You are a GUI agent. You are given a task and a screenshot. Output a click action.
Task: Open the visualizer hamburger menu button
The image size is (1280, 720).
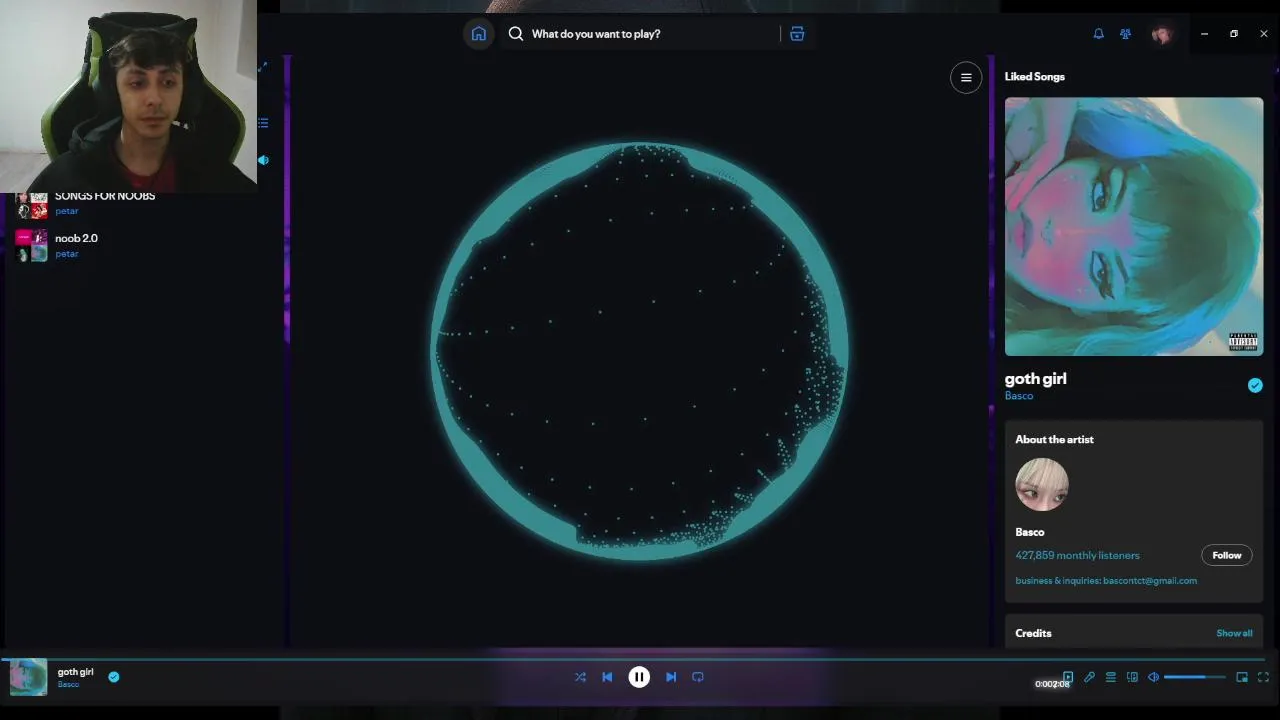point(966,78)
